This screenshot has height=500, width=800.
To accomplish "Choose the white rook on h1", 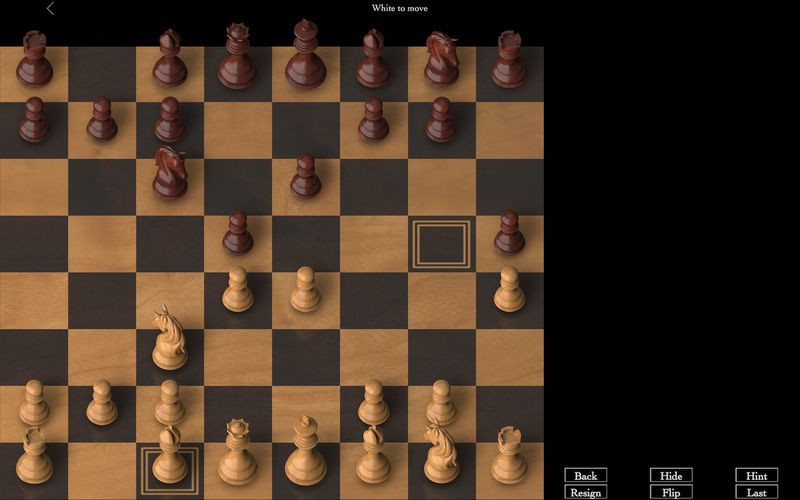I will coord(509,455).
